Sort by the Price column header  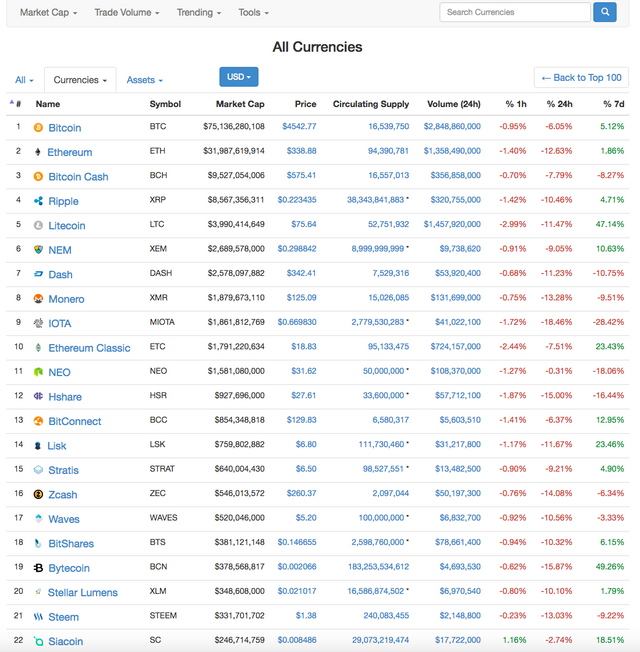[306, 104]
